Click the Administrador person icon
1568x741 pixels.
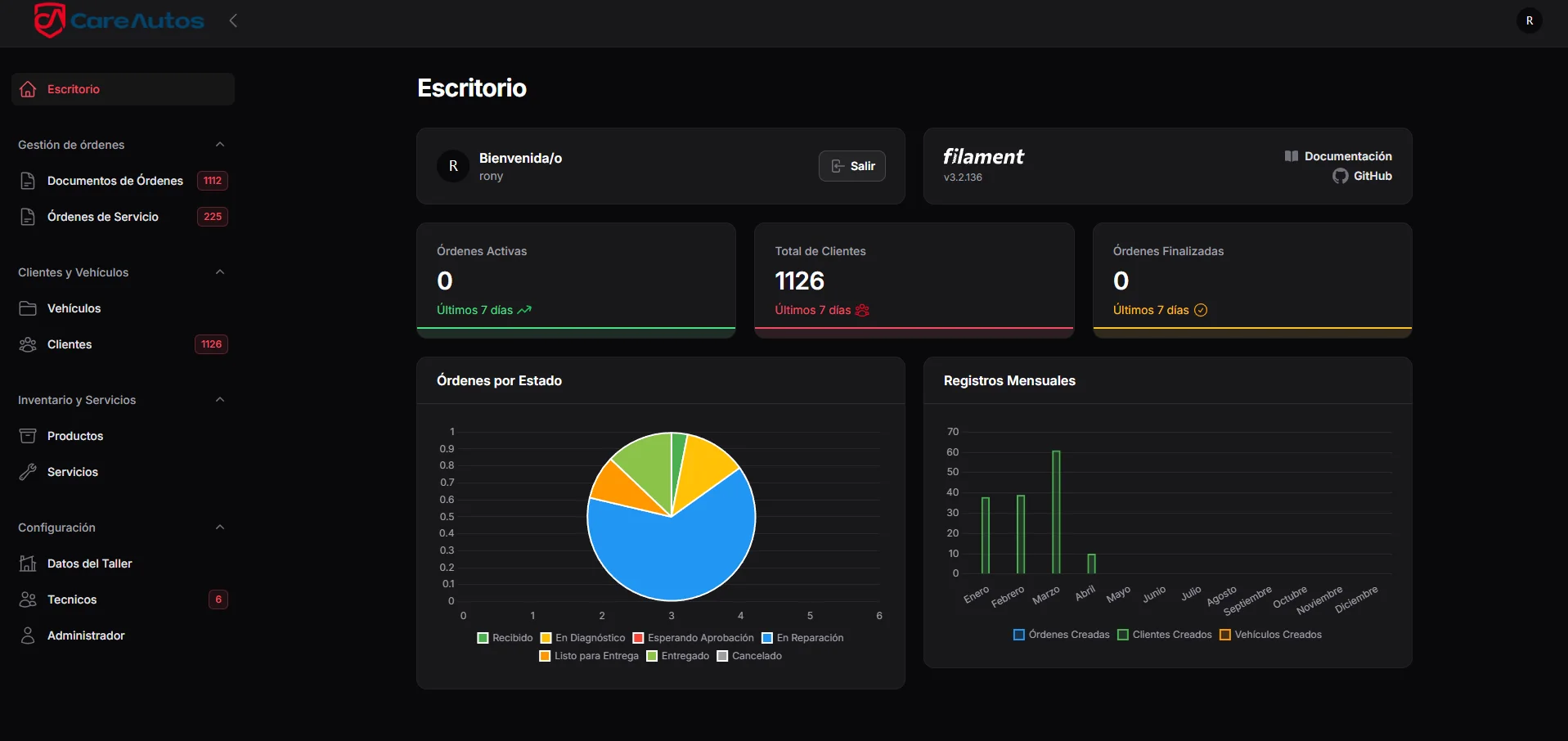28,635
